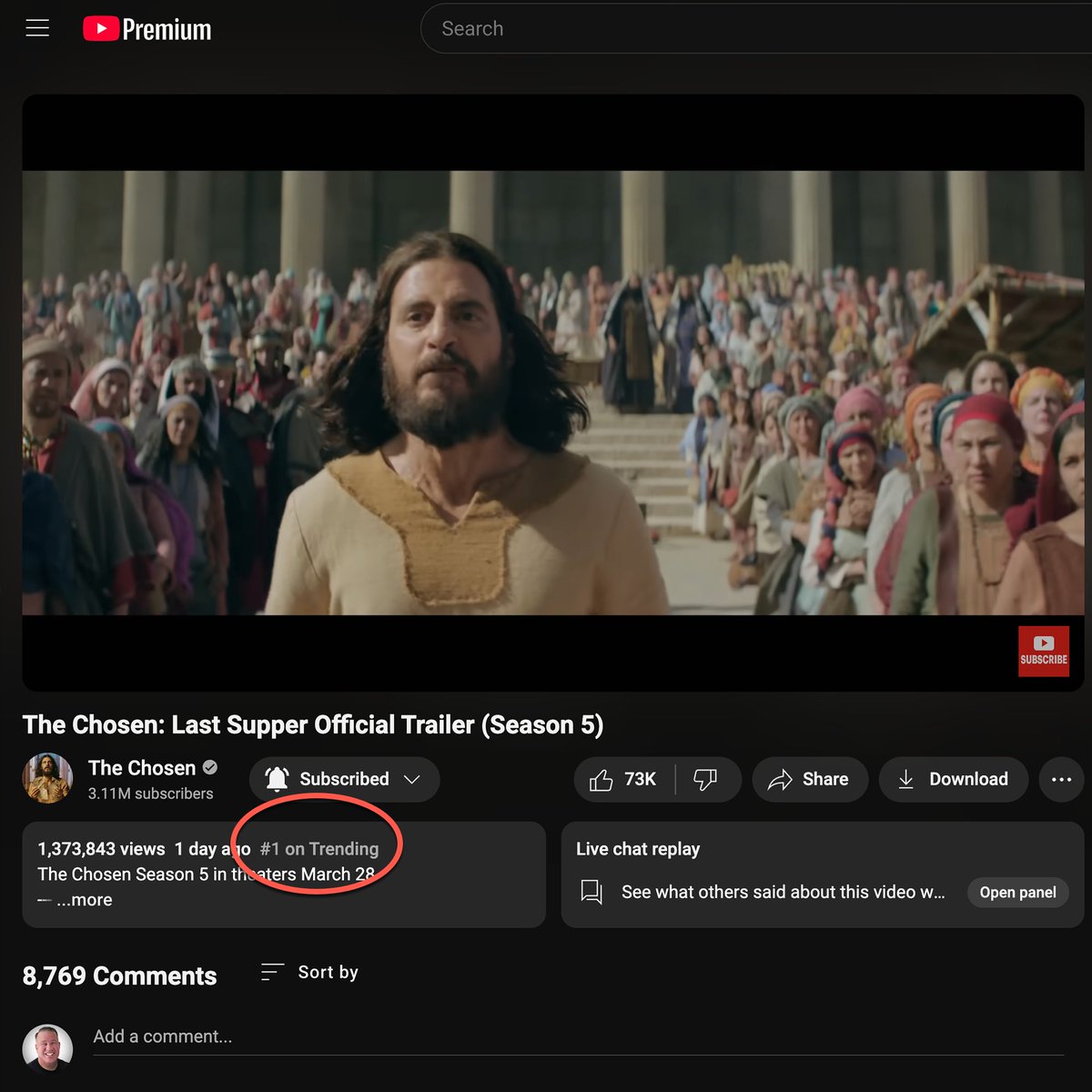Click the video player frame
The height and width of the screenshot is (1092, 1092).
pyautogui.click(x=552, y=393)
